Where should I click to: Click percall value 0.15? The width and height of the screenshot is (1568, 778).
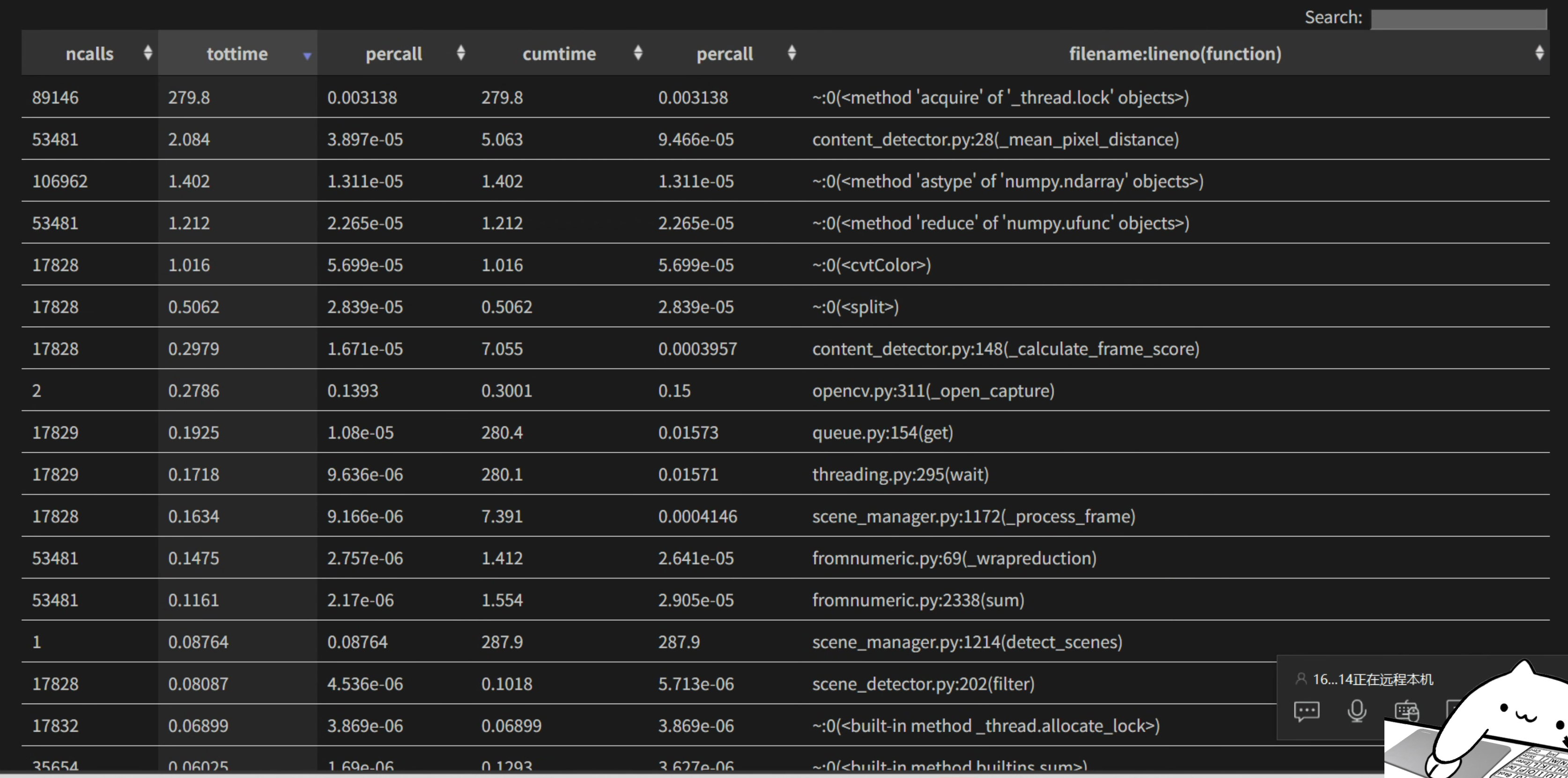[x=674, y=391]
